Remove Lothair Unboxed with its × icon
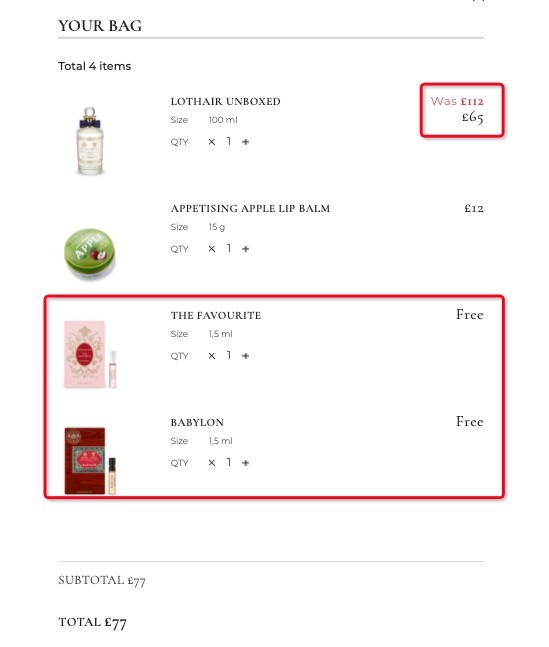Viewport: 549px width, 647px height. pos(212,142)
